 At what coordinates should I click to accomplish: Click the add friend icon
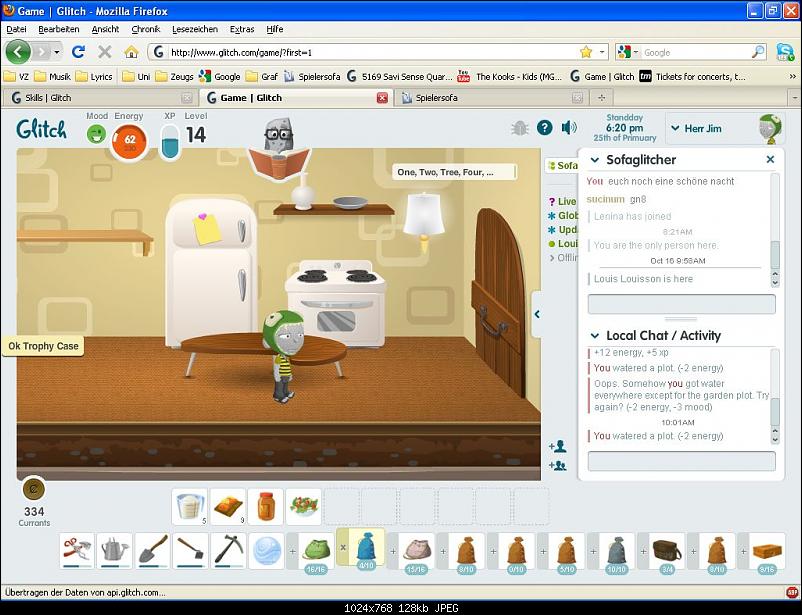pos(557,446)
